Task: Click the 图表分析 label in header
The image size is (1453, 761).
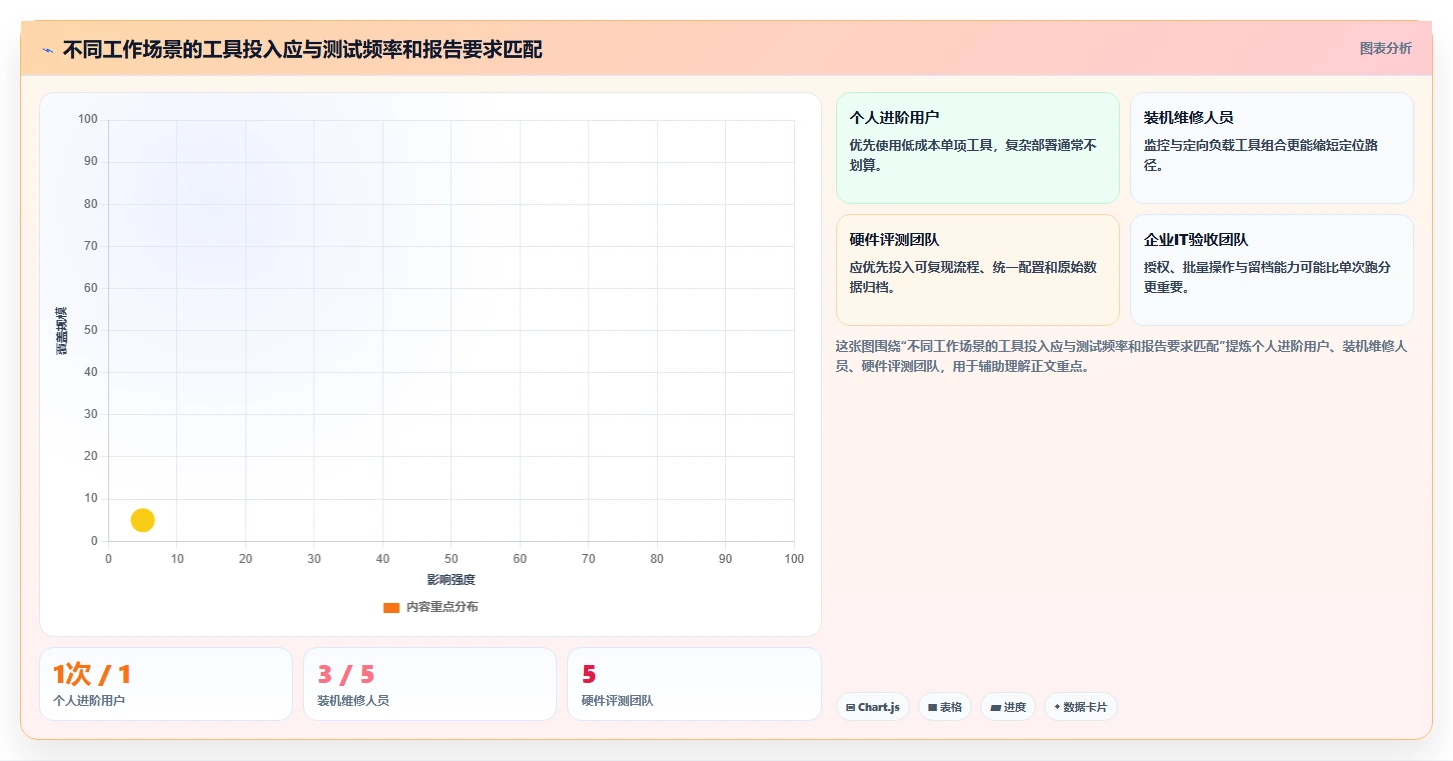Action: (x=1385, y=48)
